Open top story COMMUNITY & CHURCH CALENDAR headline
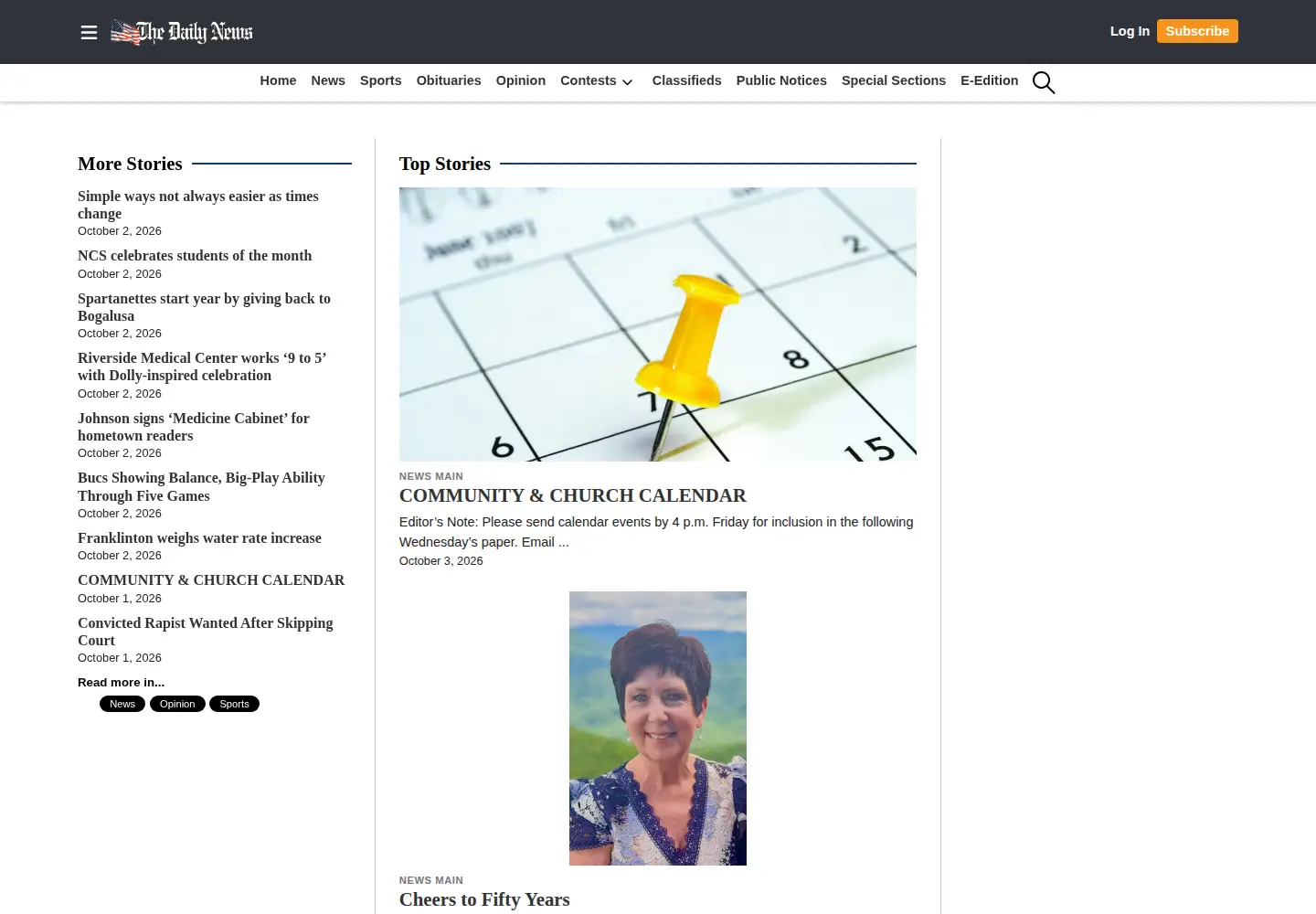1316x914 pixels. [x=572, y=495]
